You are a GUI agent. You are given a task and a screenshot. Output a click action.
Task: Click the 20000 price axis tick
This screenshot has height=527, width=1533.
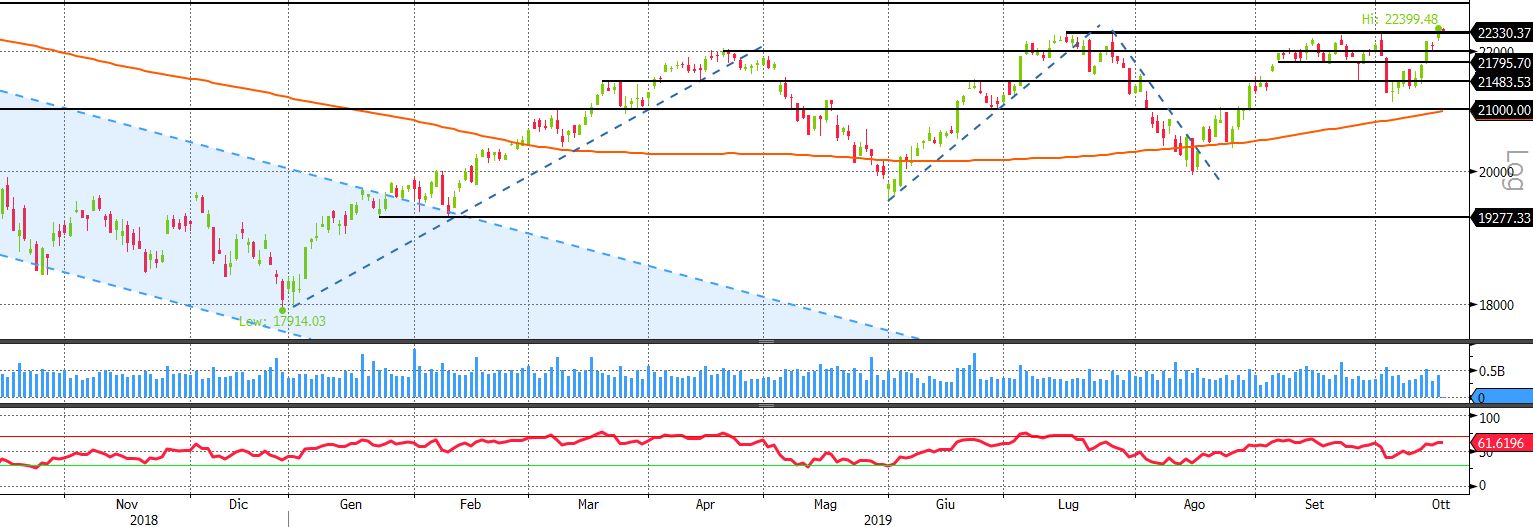click(x=1496, y=172)
